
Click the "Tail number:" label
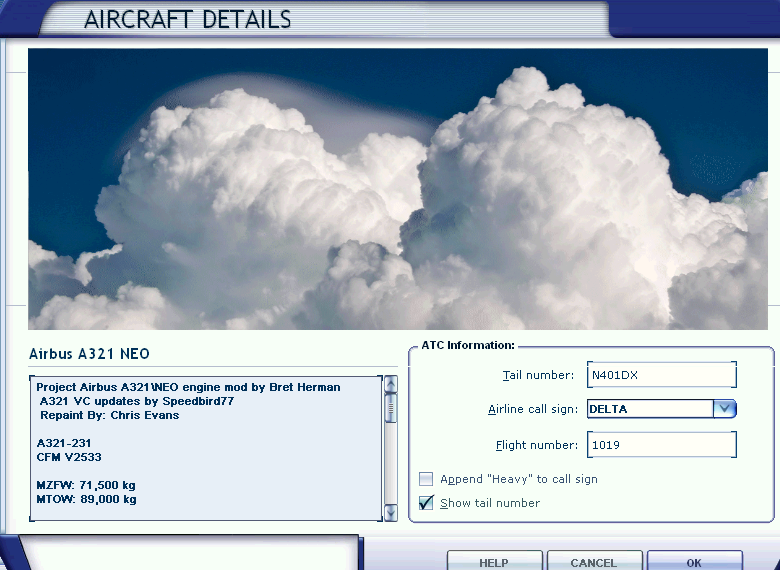click(538, 375)
